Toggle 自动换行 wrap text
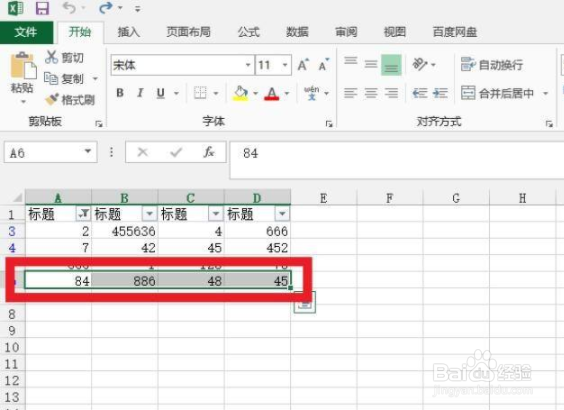Viewport: 564px width, 410px height. pos(492,65)
